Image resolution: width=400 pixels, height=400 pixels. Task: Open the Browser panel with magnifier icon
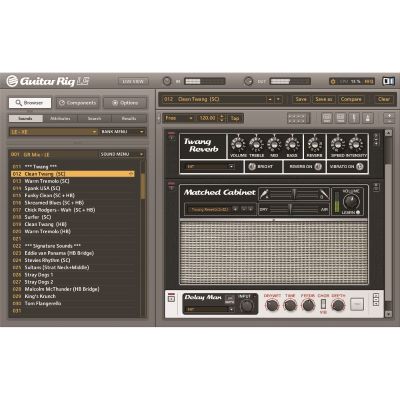click(30, 103)
